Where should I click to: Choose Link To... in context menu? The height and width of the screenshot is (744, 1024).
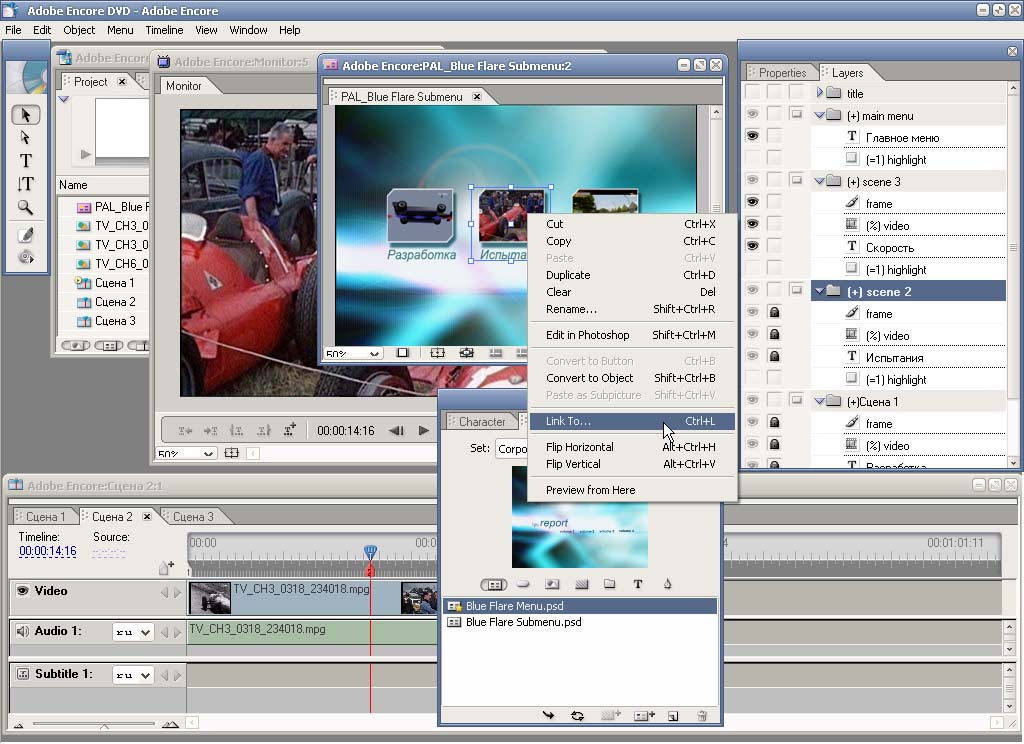(568, 421)
